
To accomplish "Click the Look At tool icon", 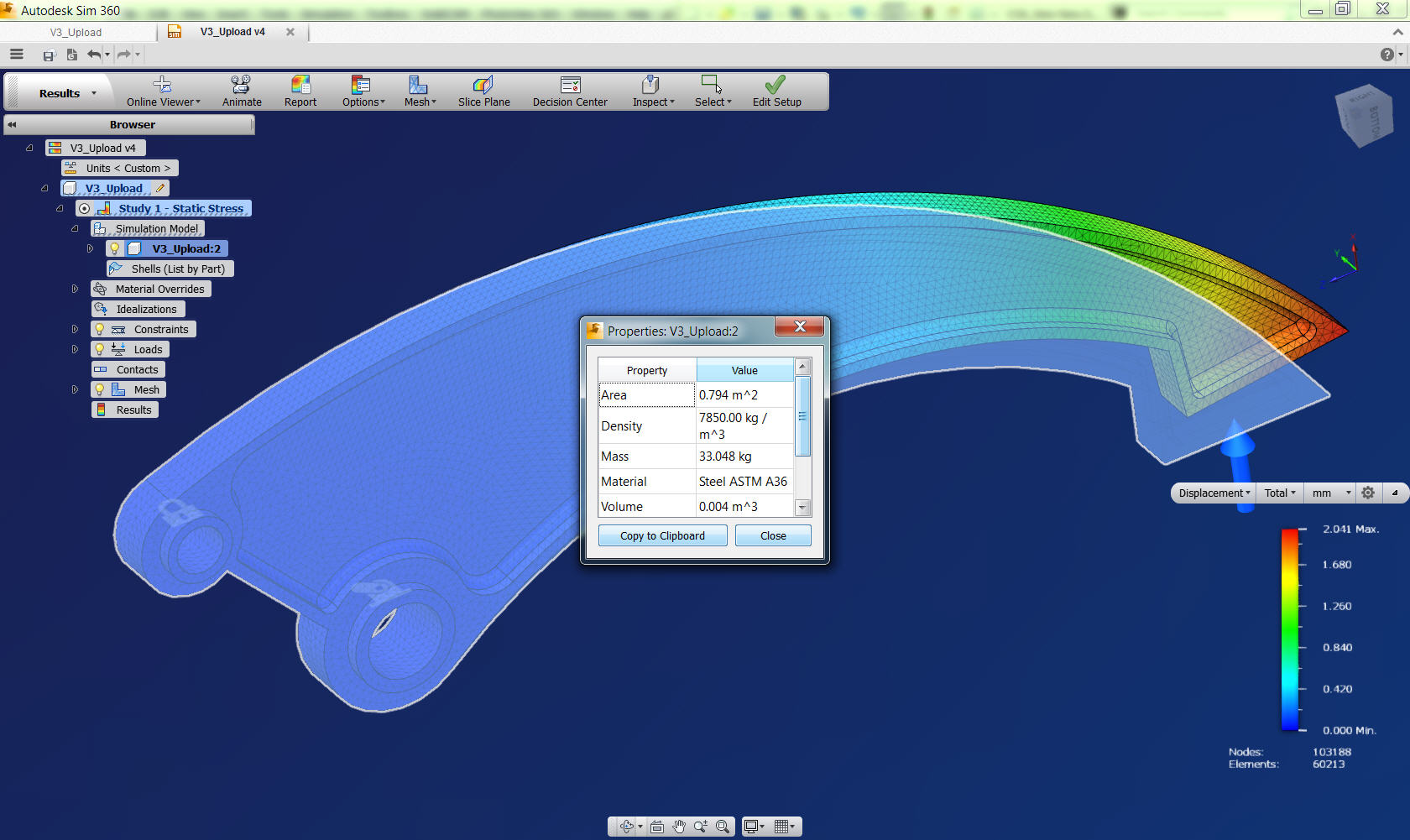I will (x=657, y=827).
